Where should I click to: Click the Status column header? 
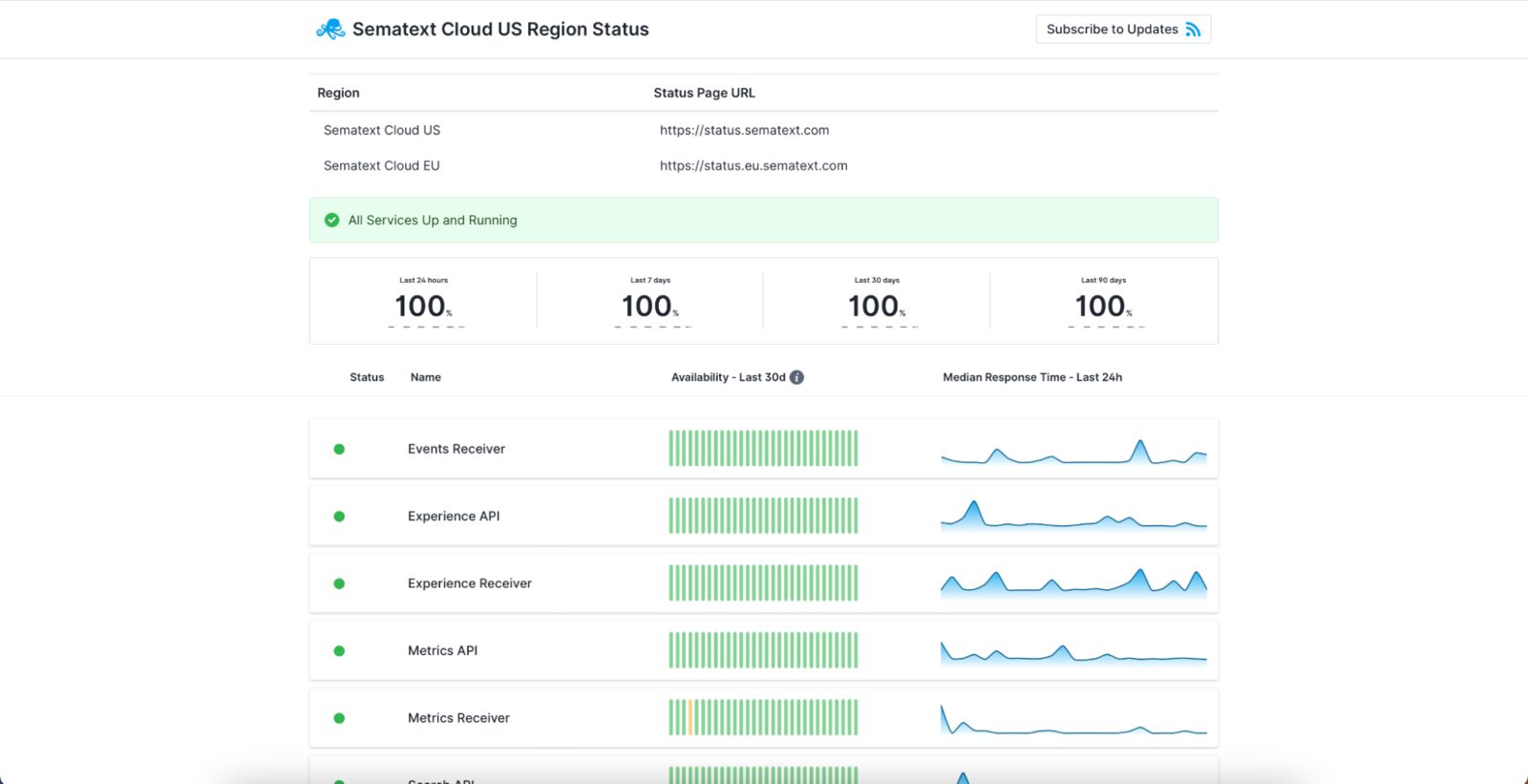pos(367,377)
